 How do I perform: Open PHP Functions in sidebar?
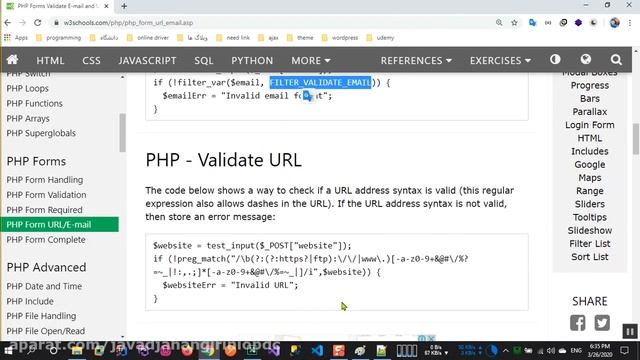pyautogui.click(x=34, y=103)
